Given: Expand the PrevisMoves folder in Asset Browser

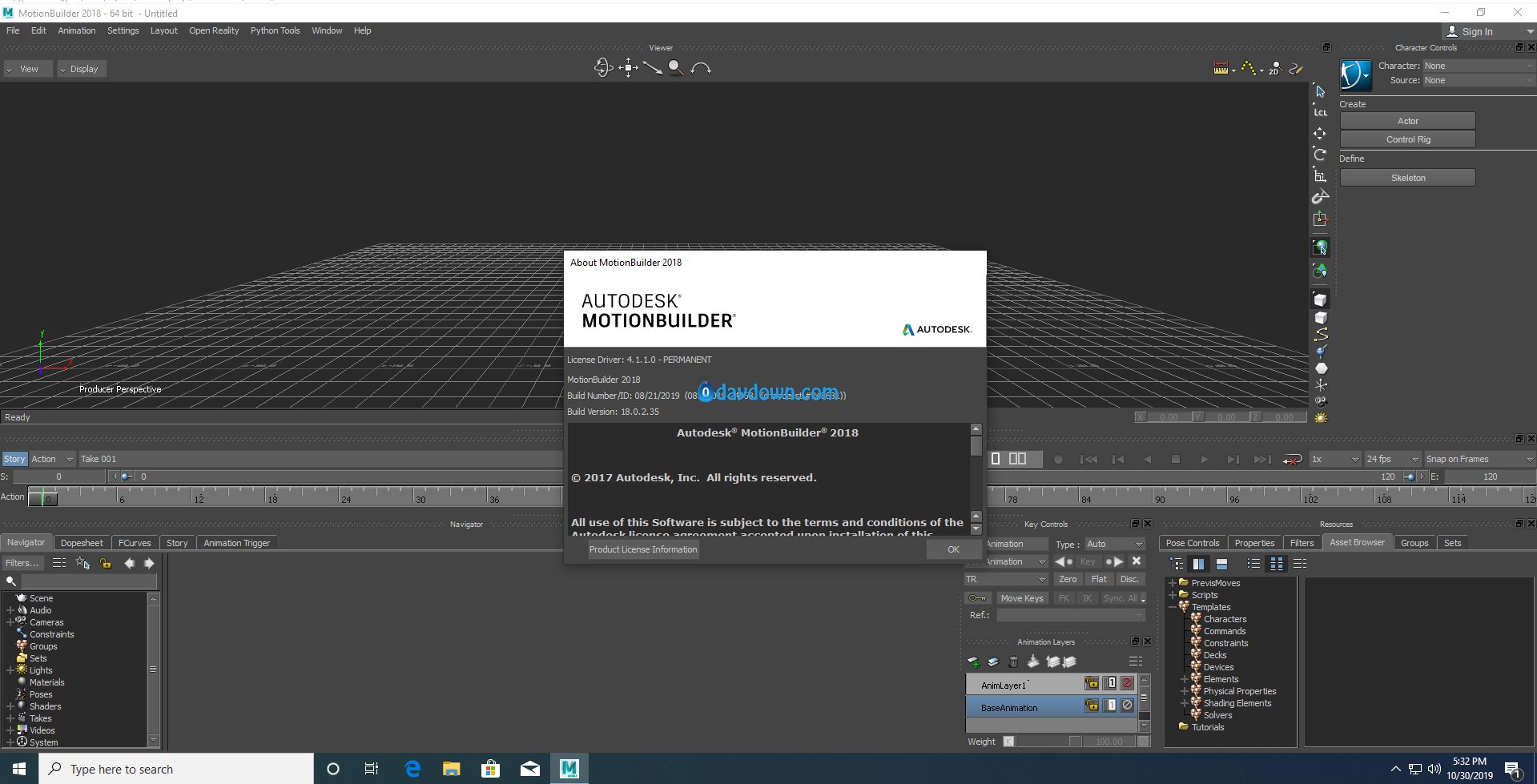Looking at the screenshot, I should pos(1173,583).
